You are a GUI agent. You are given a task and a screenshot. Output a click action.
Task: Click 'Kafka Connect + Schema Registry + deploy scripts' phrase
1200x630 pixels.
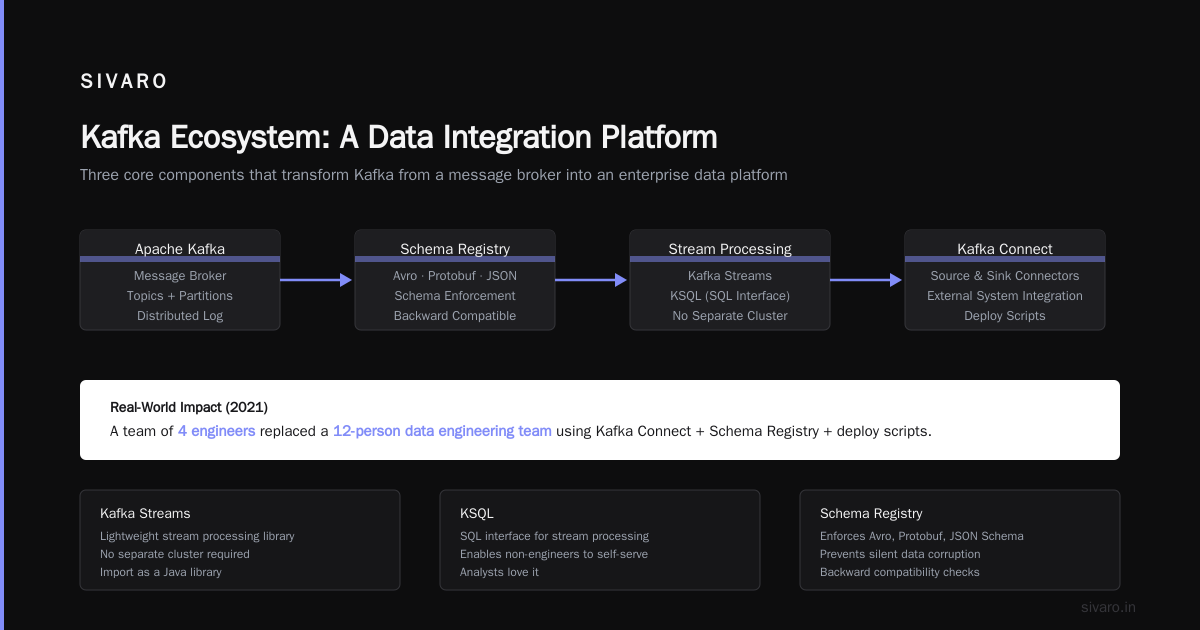(761, 432)
